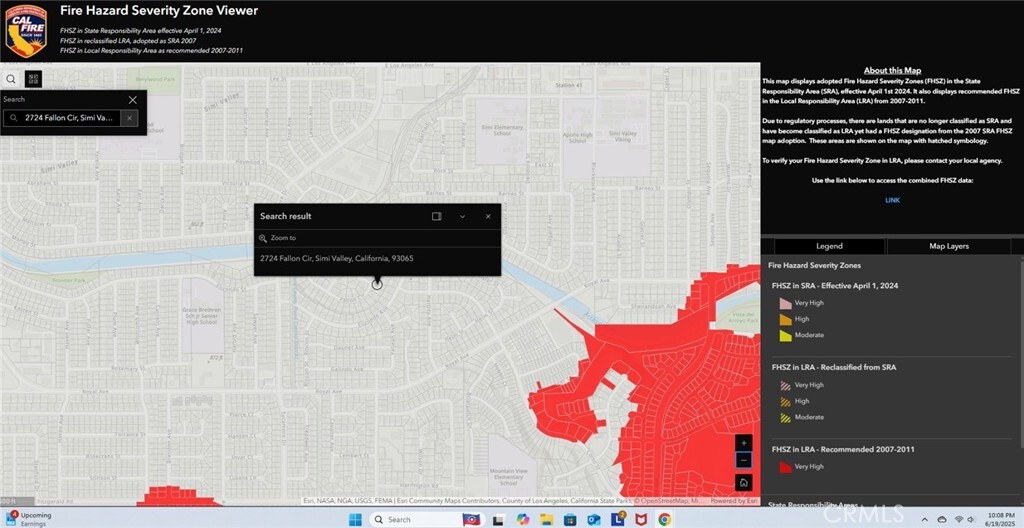Open the LINK to combined FHSZ data
1024x528 pixels.
click(x=892, y=200)
